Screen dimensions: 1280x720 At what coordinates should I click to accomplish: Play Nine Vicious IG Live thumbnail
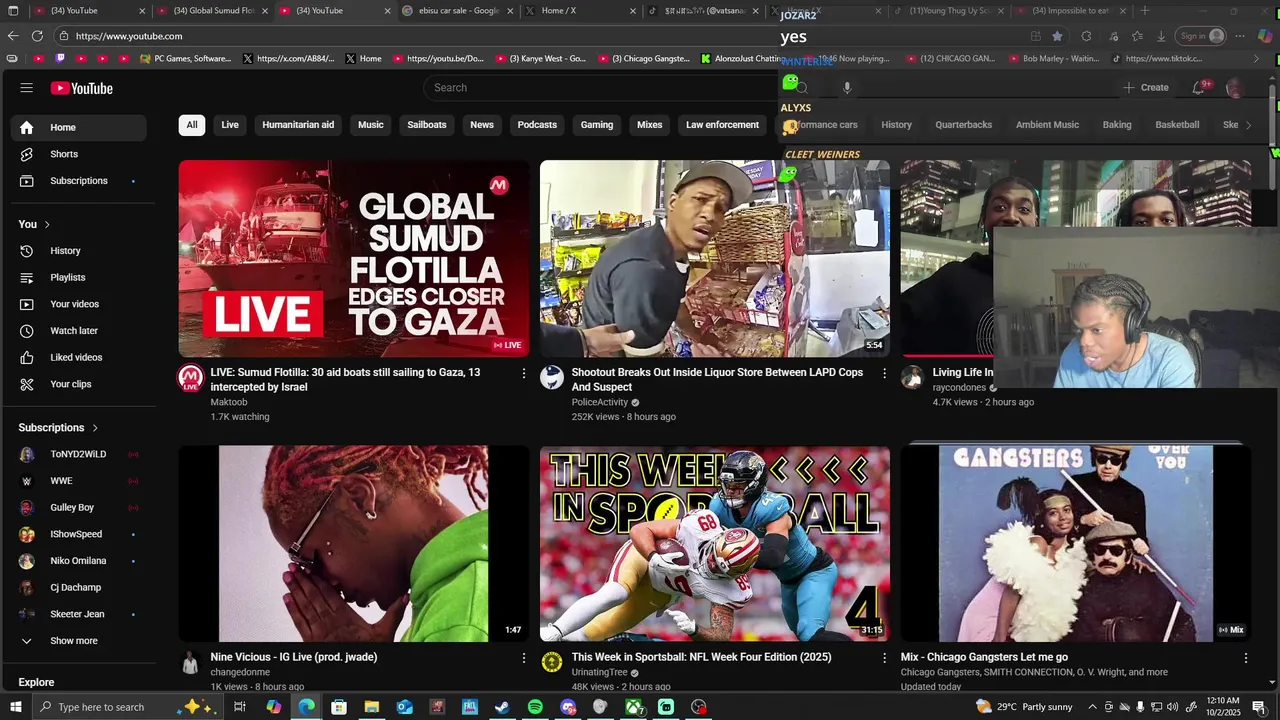(354, 544)
